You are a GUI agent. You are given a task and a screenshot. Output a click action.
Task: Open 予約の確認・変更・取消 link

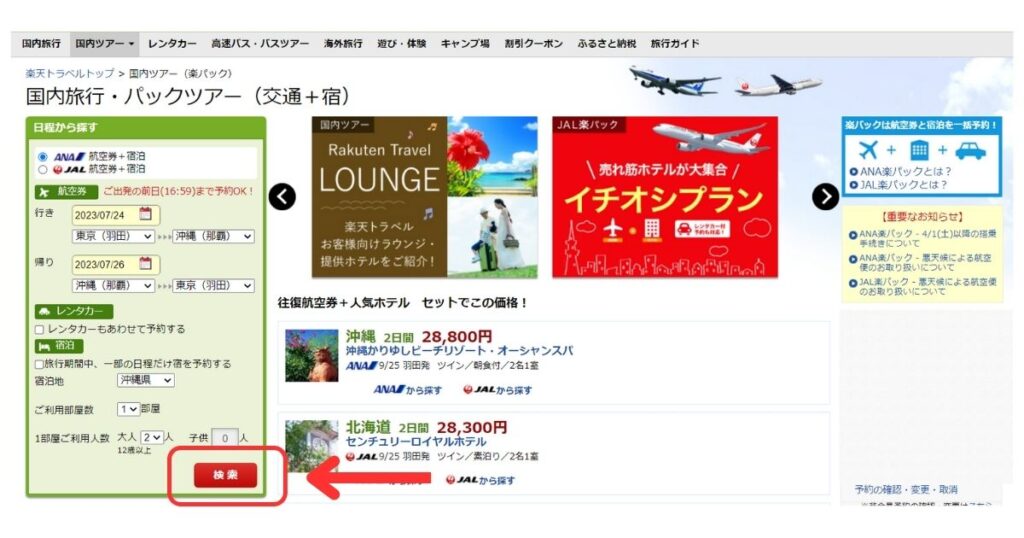(x=906, y=490)
